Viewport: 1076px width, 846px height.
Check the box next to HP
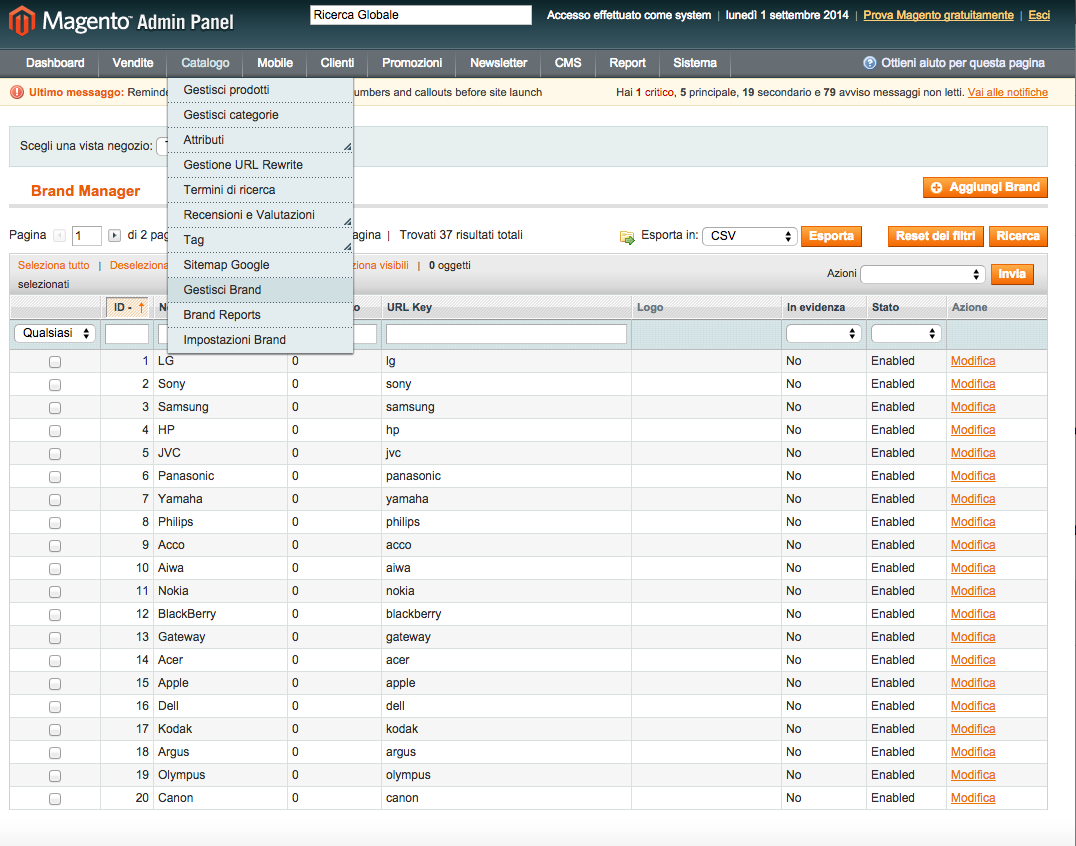[55, 431]
